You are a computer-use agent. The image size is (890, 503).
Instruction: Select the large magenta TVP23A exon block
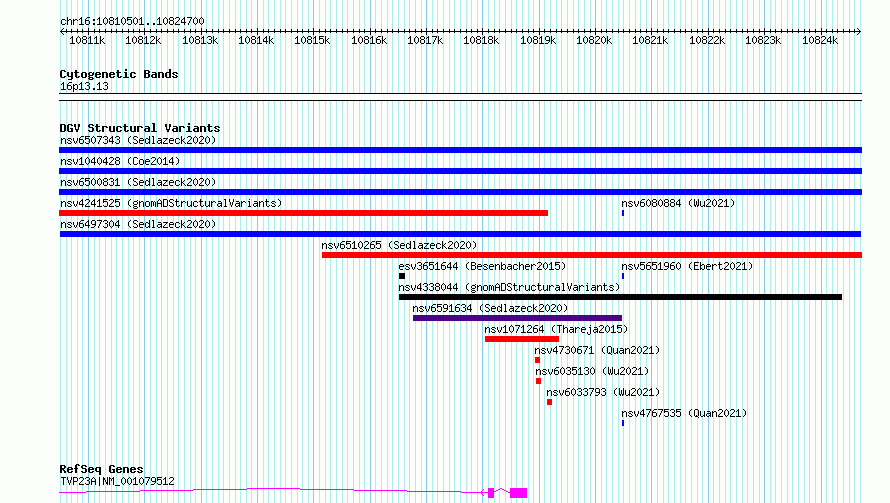(x=518, y=493)
